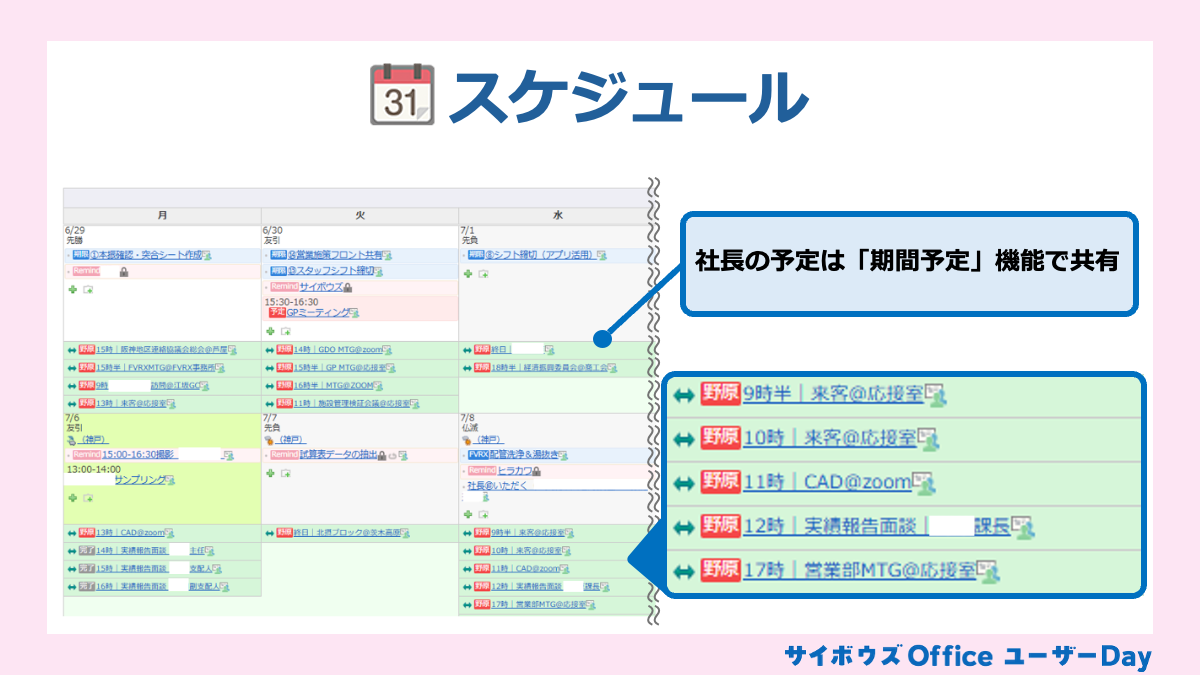The width and height of the screenshot is (1200, 675).
Task: Click the folder-add icon under 6/29
Action: (x=88, y=289)
